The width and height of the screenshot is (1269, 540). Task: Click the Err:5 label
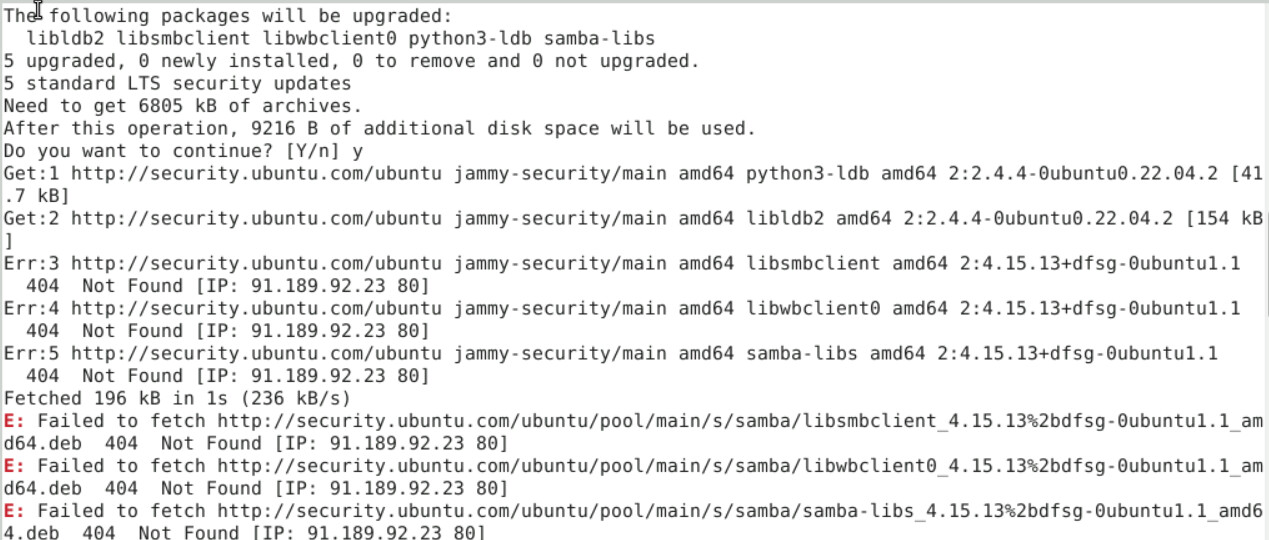pos(31,353)
